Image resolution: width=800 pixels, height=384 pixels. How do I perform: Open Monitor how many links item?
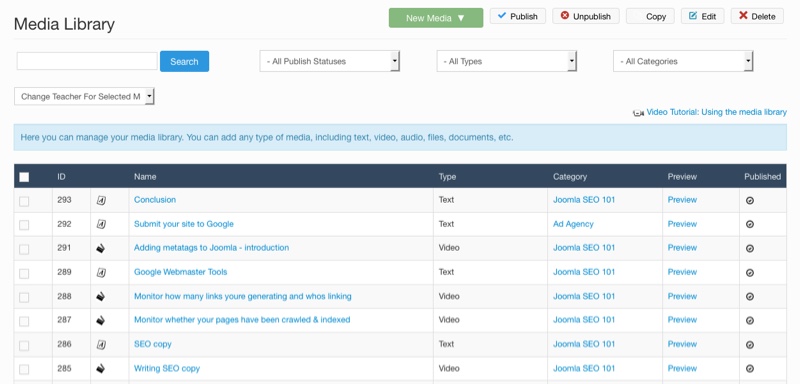coord(242,296)
